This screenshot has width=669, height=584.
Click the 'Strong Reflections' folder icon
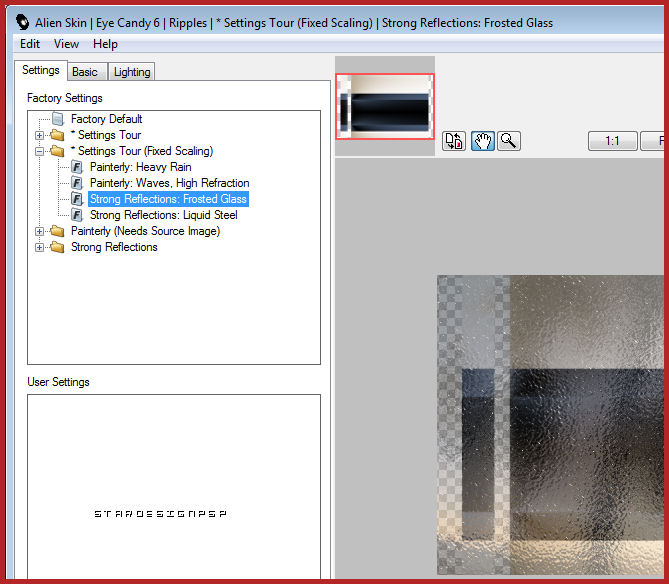pyautogui.click(x=57, y=247)
